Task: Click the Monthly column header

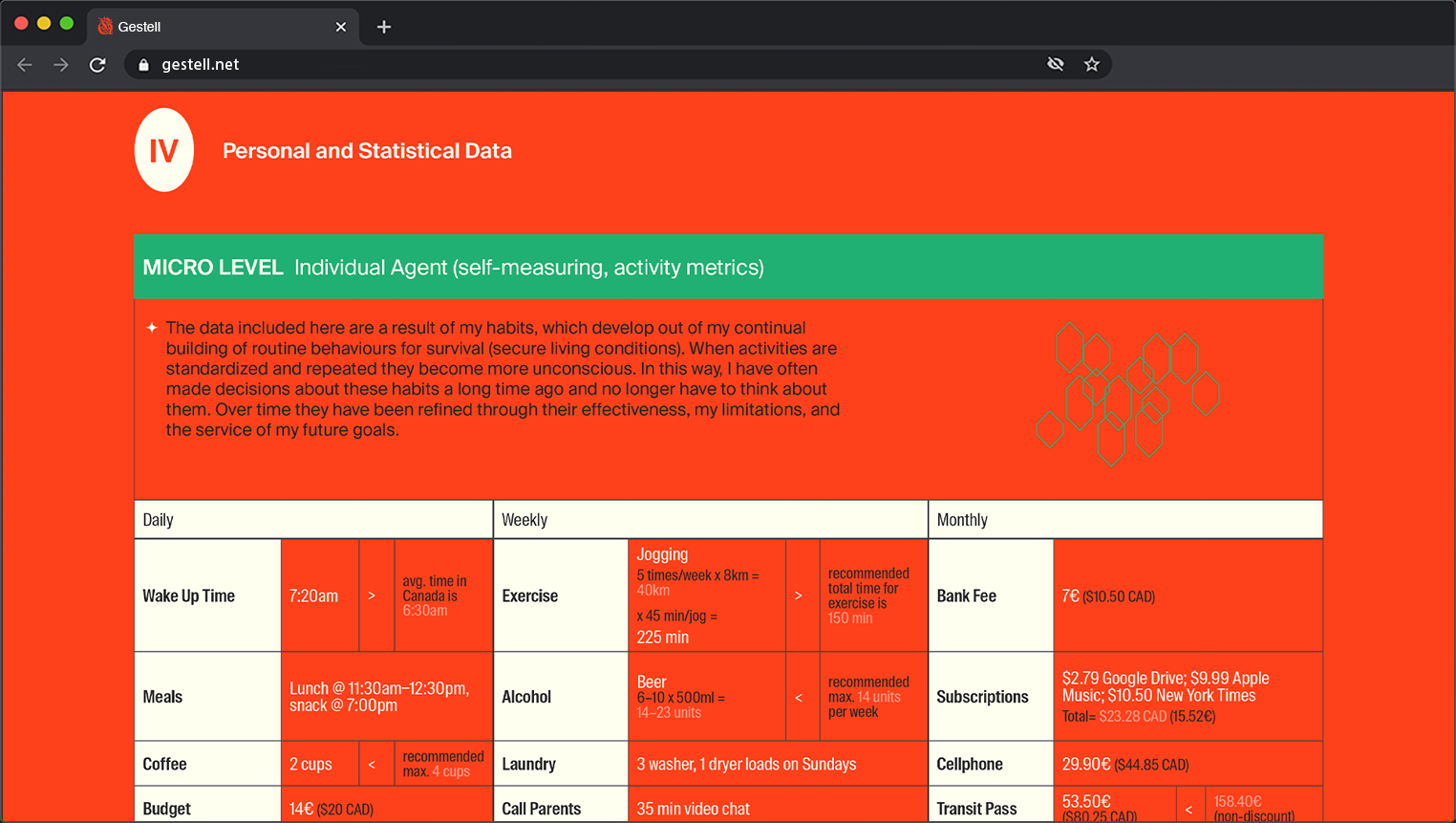Action: [x=1124, y=520]
